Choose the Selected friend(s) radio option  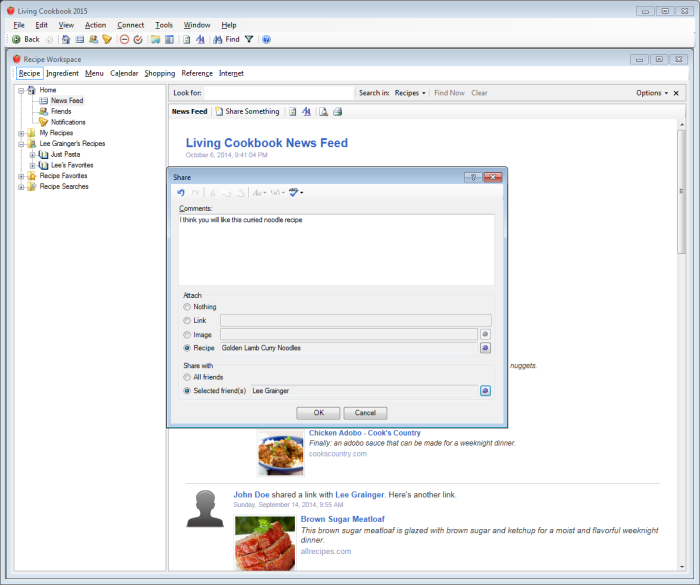pos(187,391)
